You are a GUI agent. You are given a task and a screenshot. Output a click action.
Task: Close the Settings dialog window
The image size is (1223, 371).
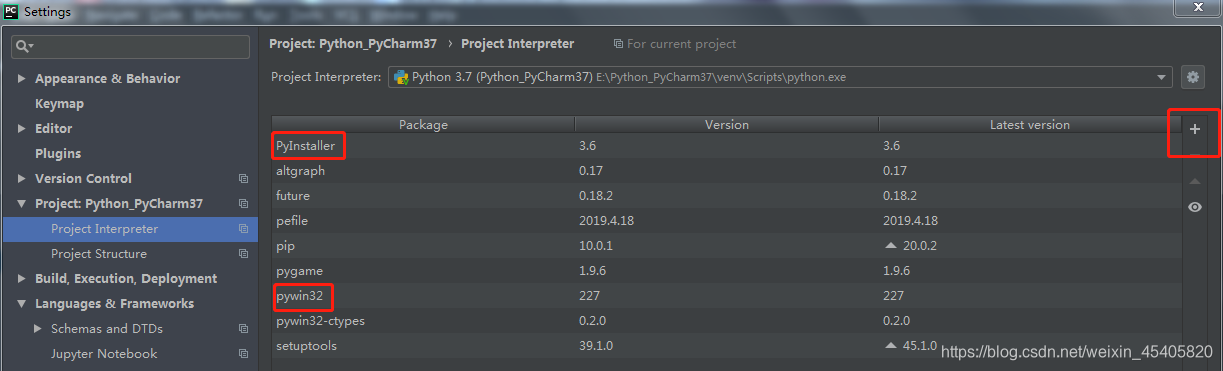click(x=1199, y=8)
